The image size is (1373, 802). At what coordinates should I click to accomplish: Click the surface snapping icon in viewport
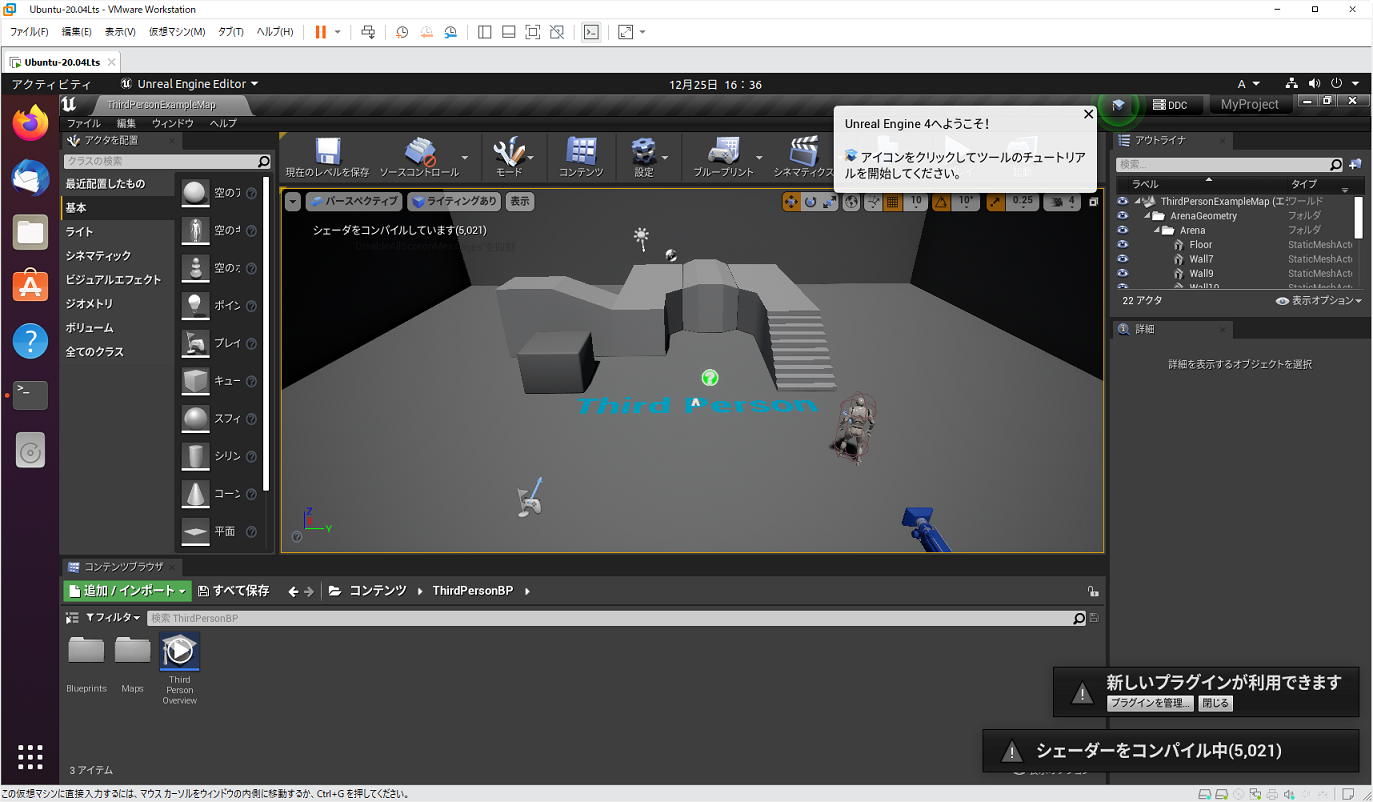click(x=874, y=202)
